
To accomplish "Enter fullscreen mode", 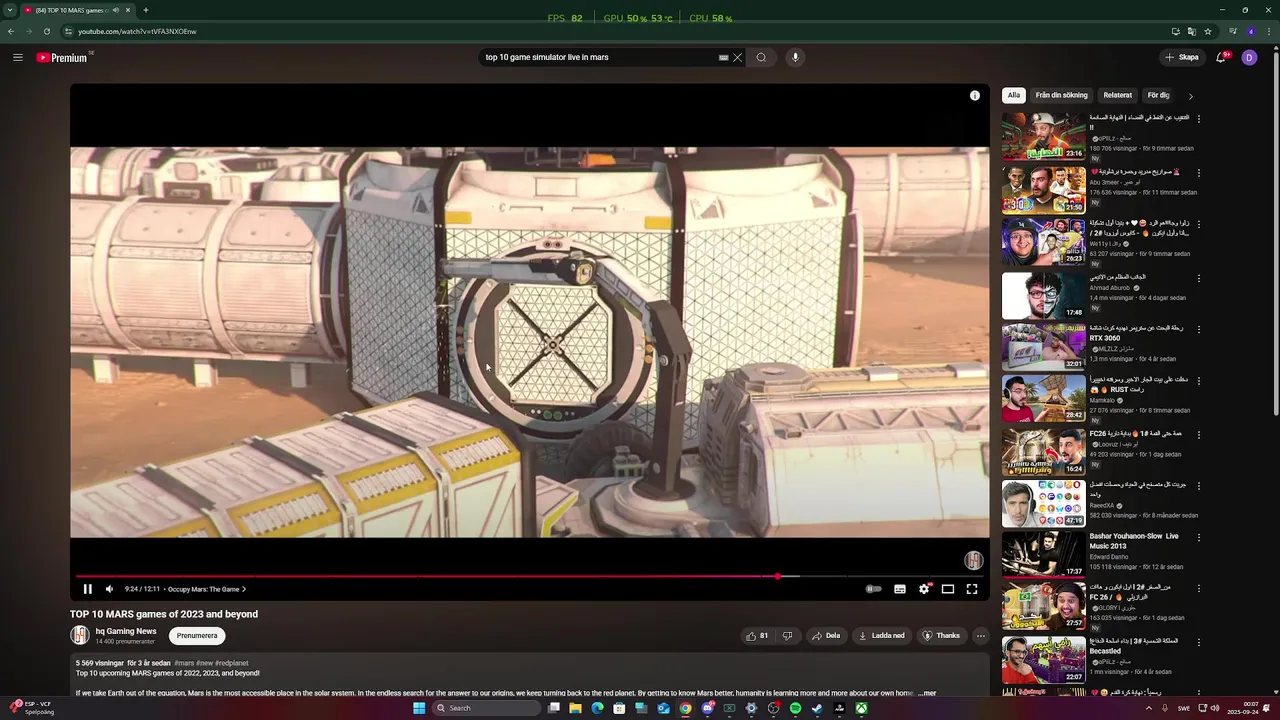I will [x=971, y=589].
